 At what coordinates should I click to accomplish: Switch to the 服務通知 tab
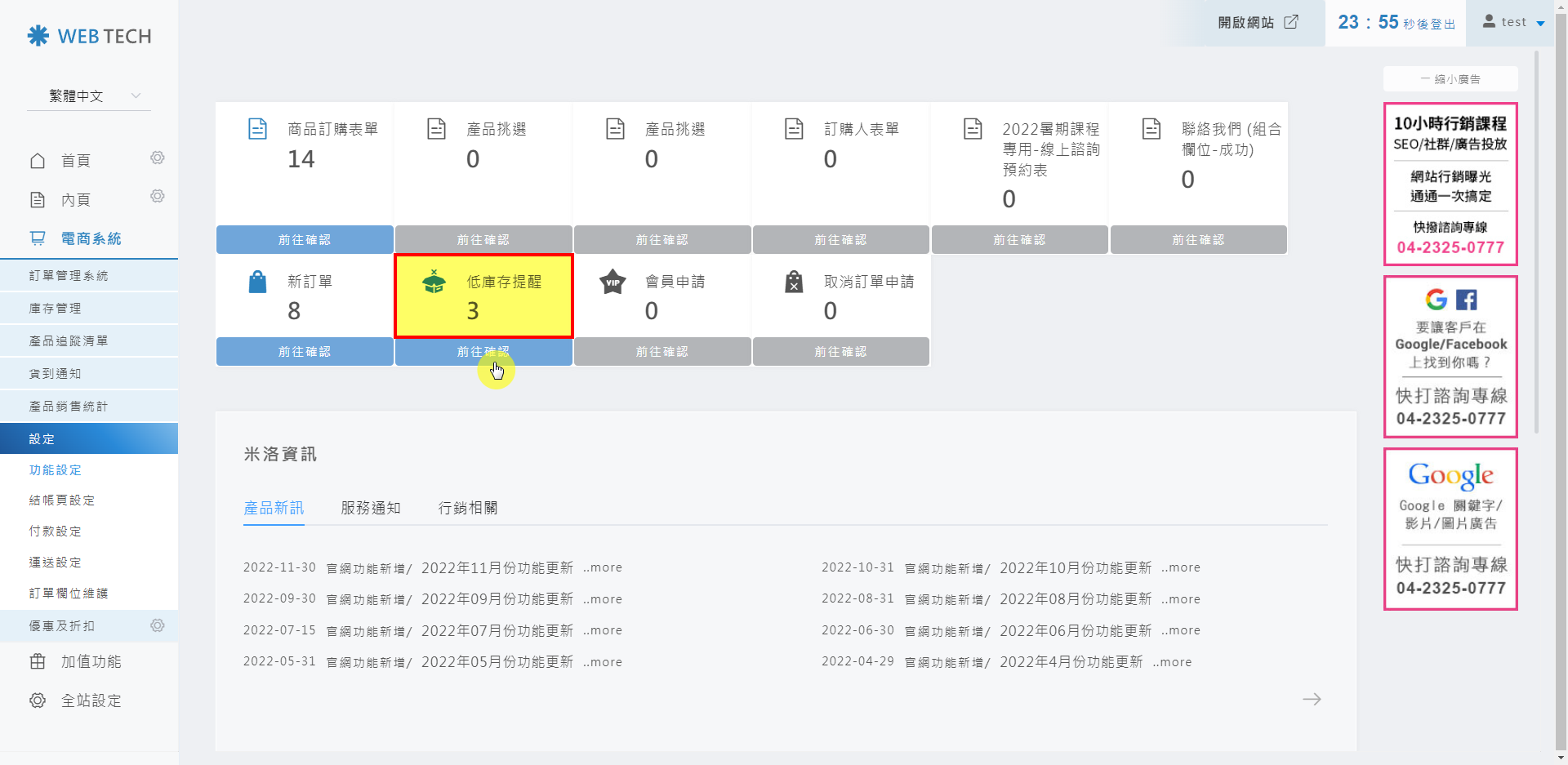(x=371, y=508)
